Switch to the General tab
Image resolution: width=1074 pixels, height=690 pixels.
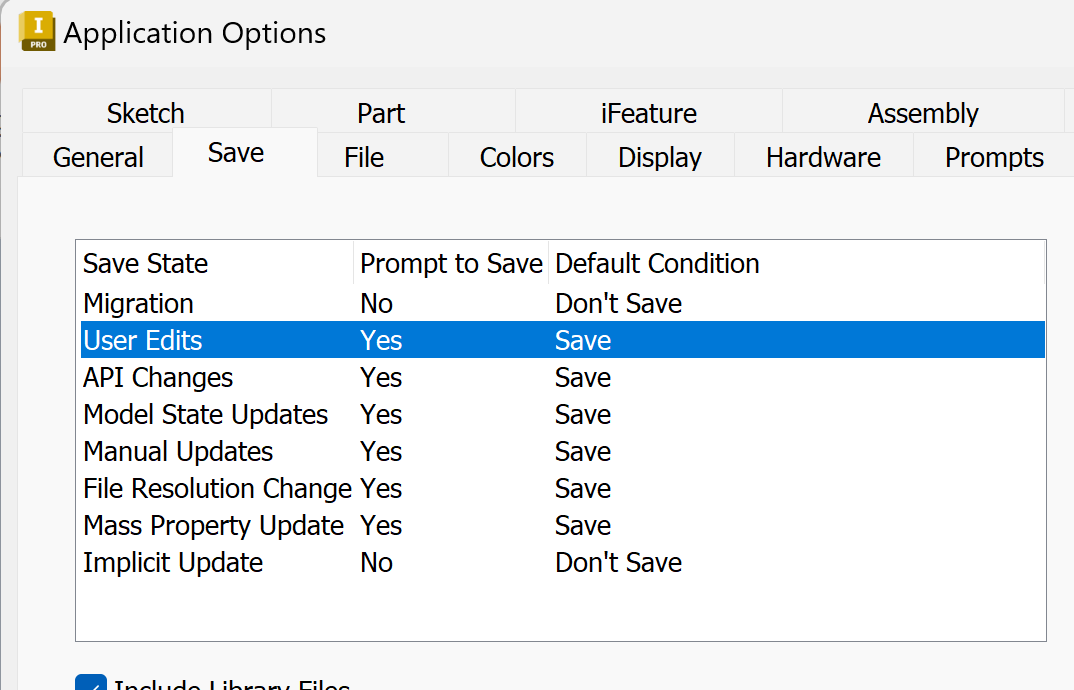97,156
